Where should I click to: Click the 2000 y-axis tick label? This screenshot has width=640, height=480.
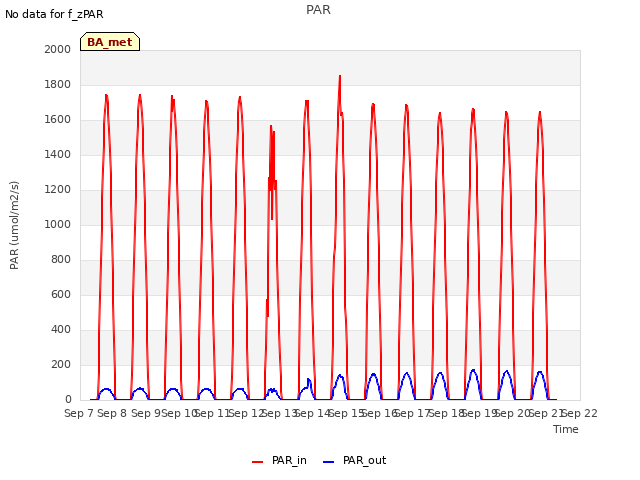tap(58, 49)
